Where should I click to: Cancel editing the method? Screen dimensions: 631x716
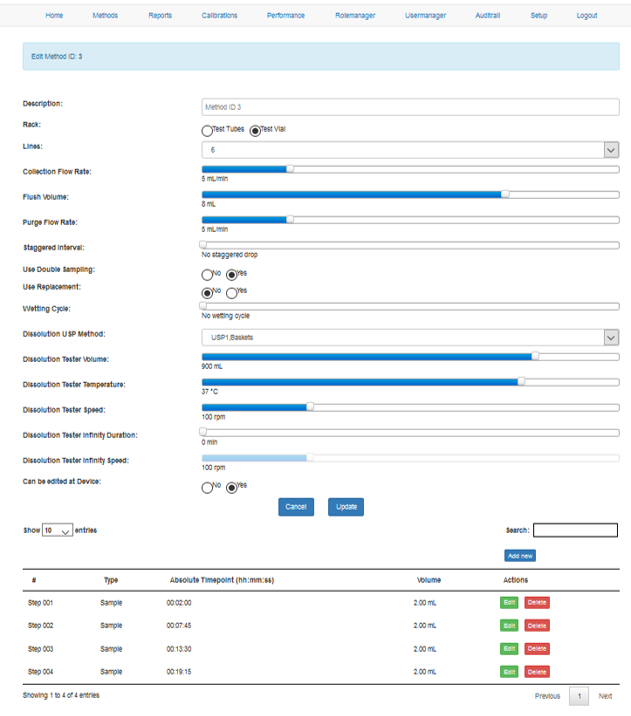pos(296,507)
